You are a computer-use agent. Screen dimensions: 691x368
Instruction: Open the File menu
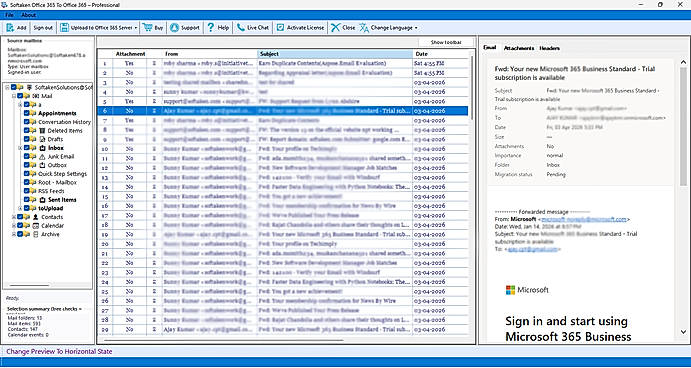9,15
